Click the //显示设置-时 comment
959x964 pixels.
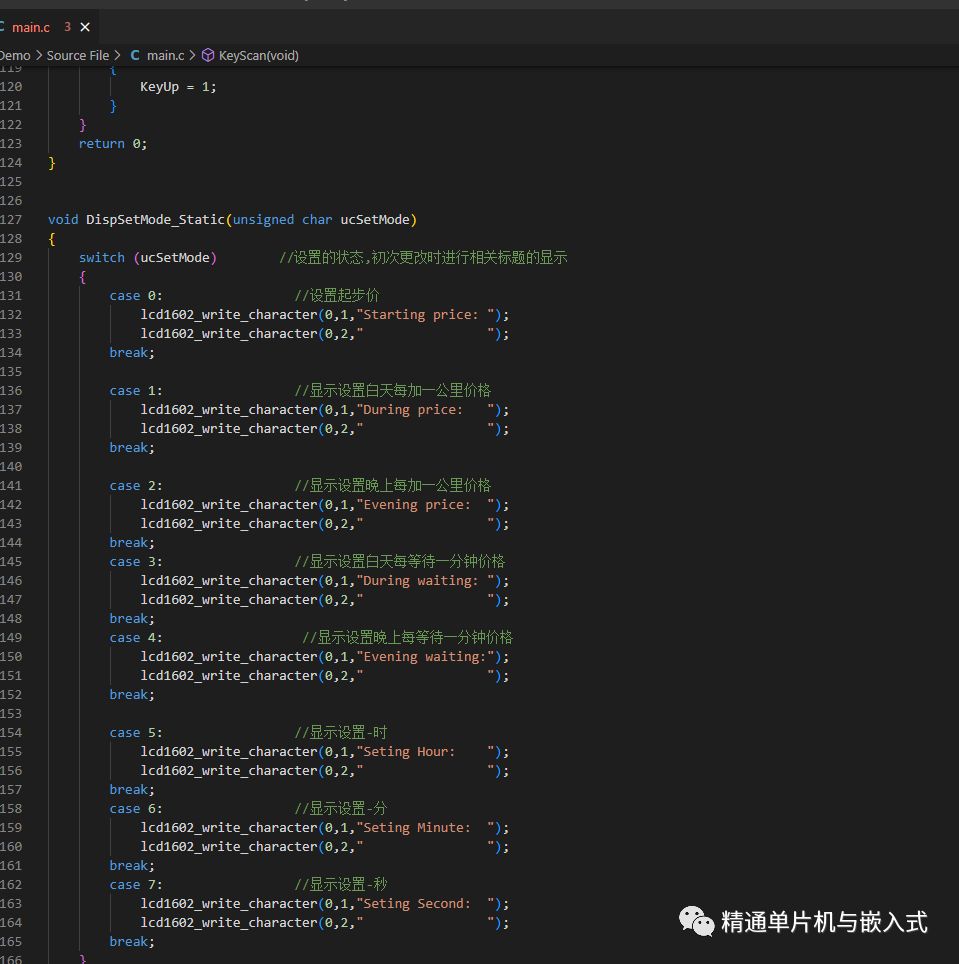pos(341,733)
